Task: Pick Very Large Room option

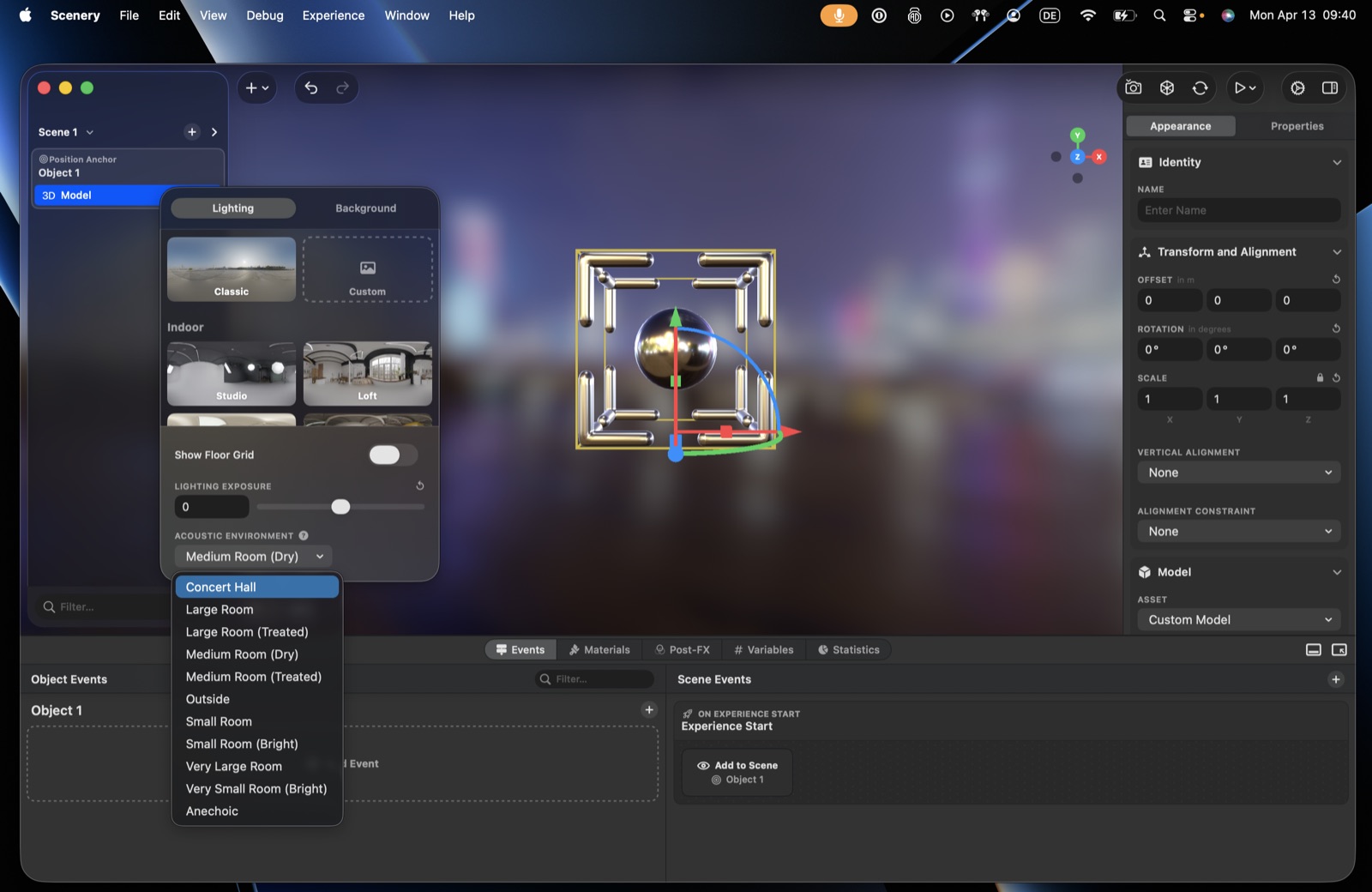Action: coord(257,766)
